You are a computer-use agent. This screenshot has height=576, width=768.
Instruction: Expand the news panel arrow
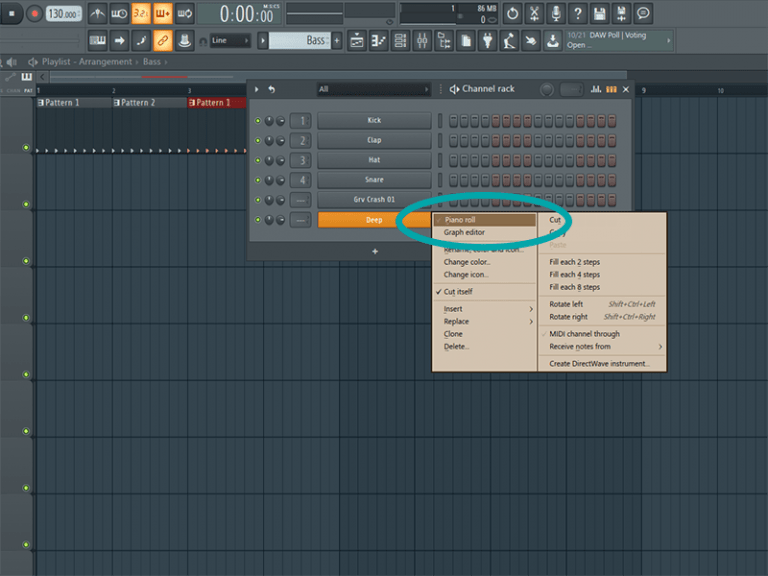pos(669,40)
